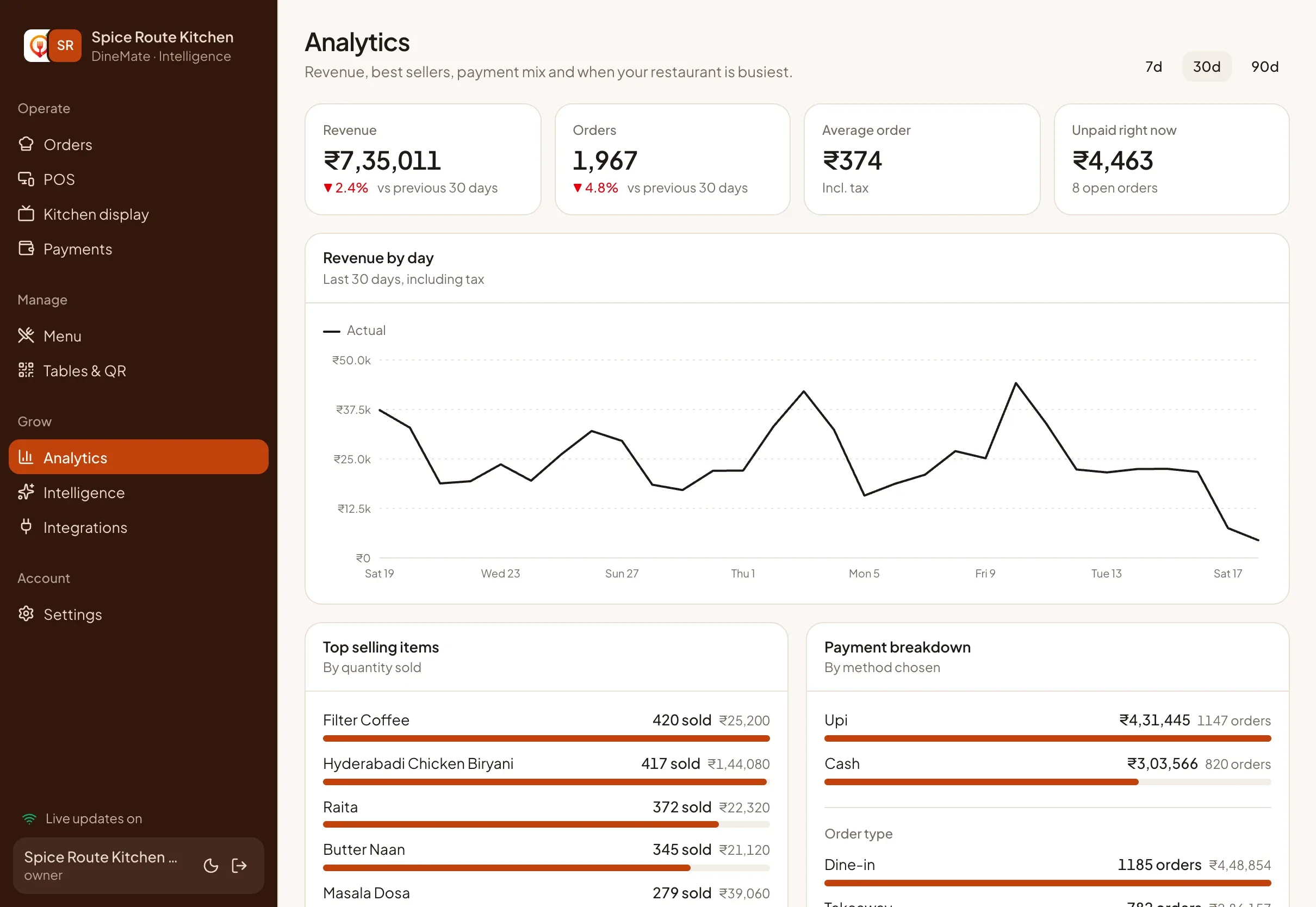Click the live updates wifi icon
The image size is (1316, 907).
pyautogui.click(x=29, y=819)
